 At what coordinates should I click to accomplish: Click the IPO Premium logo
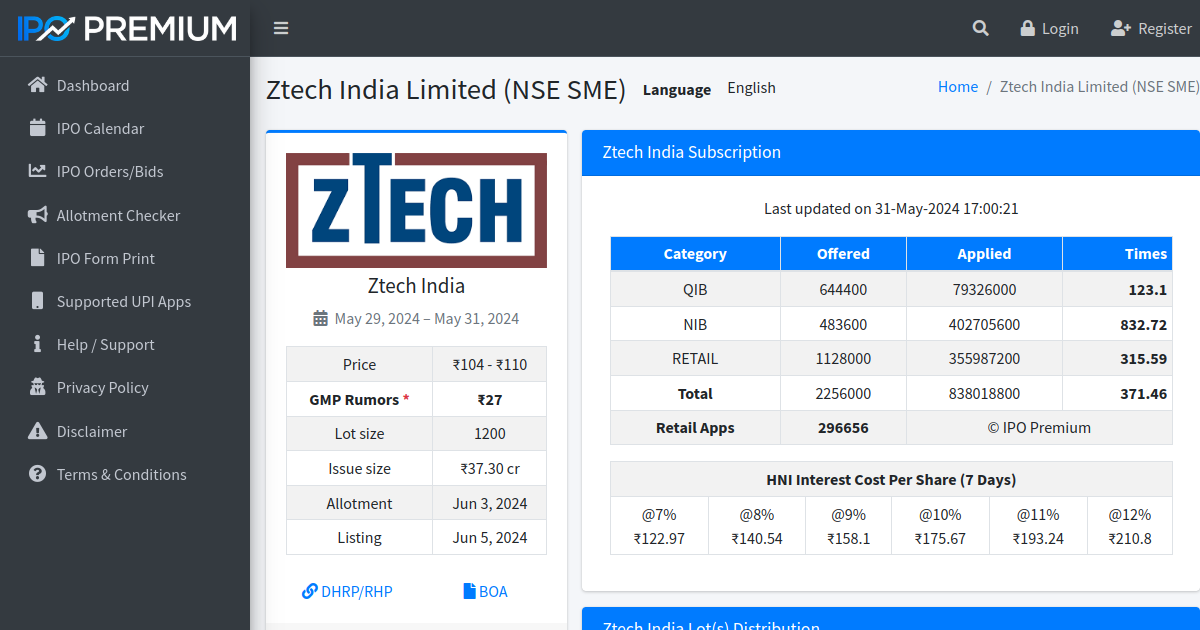[124, 28]
